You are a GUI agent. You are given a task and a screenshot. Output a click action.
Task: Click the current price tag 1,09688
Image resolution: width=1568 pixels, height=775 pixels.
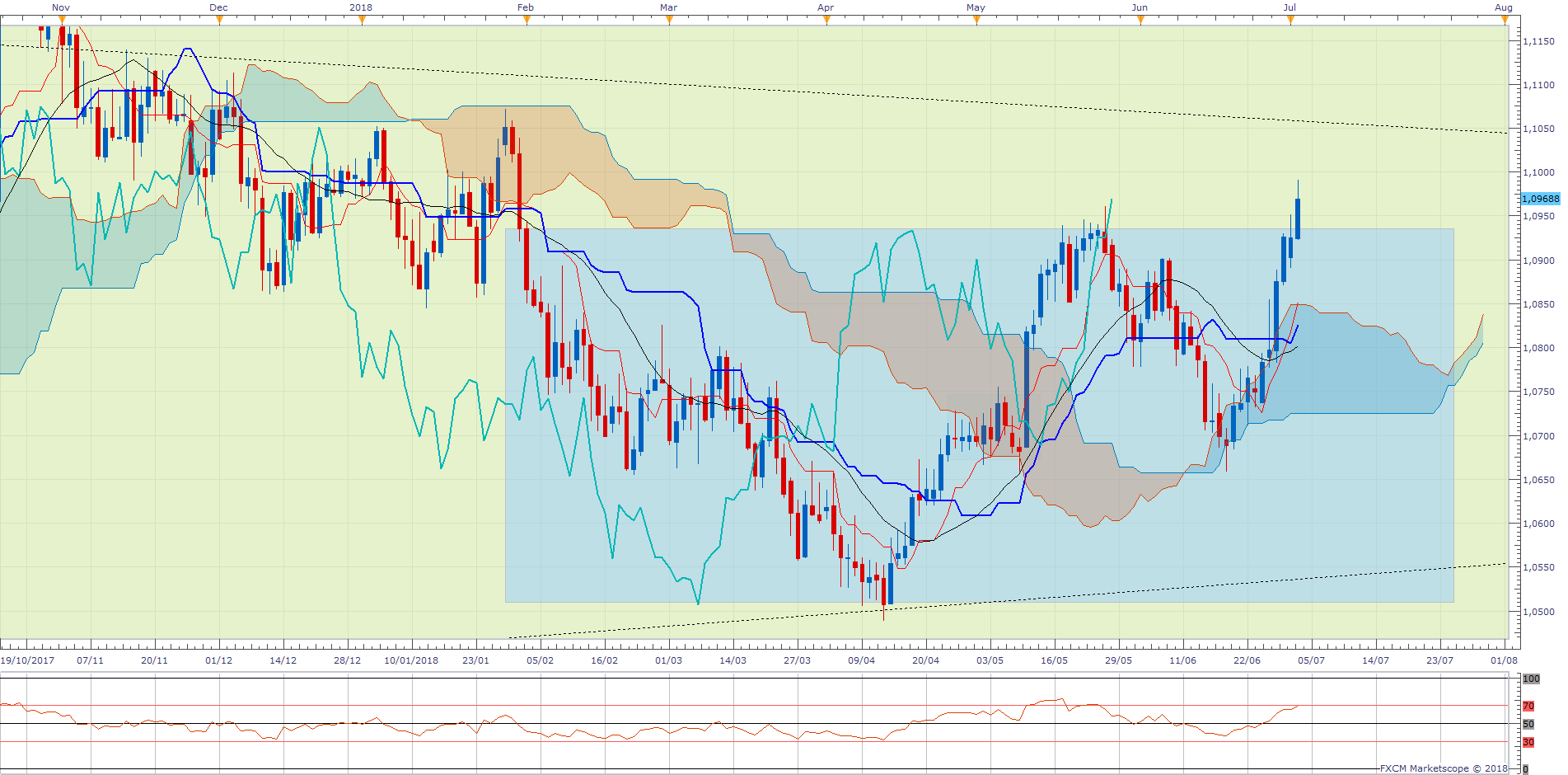coord(1540,199)
